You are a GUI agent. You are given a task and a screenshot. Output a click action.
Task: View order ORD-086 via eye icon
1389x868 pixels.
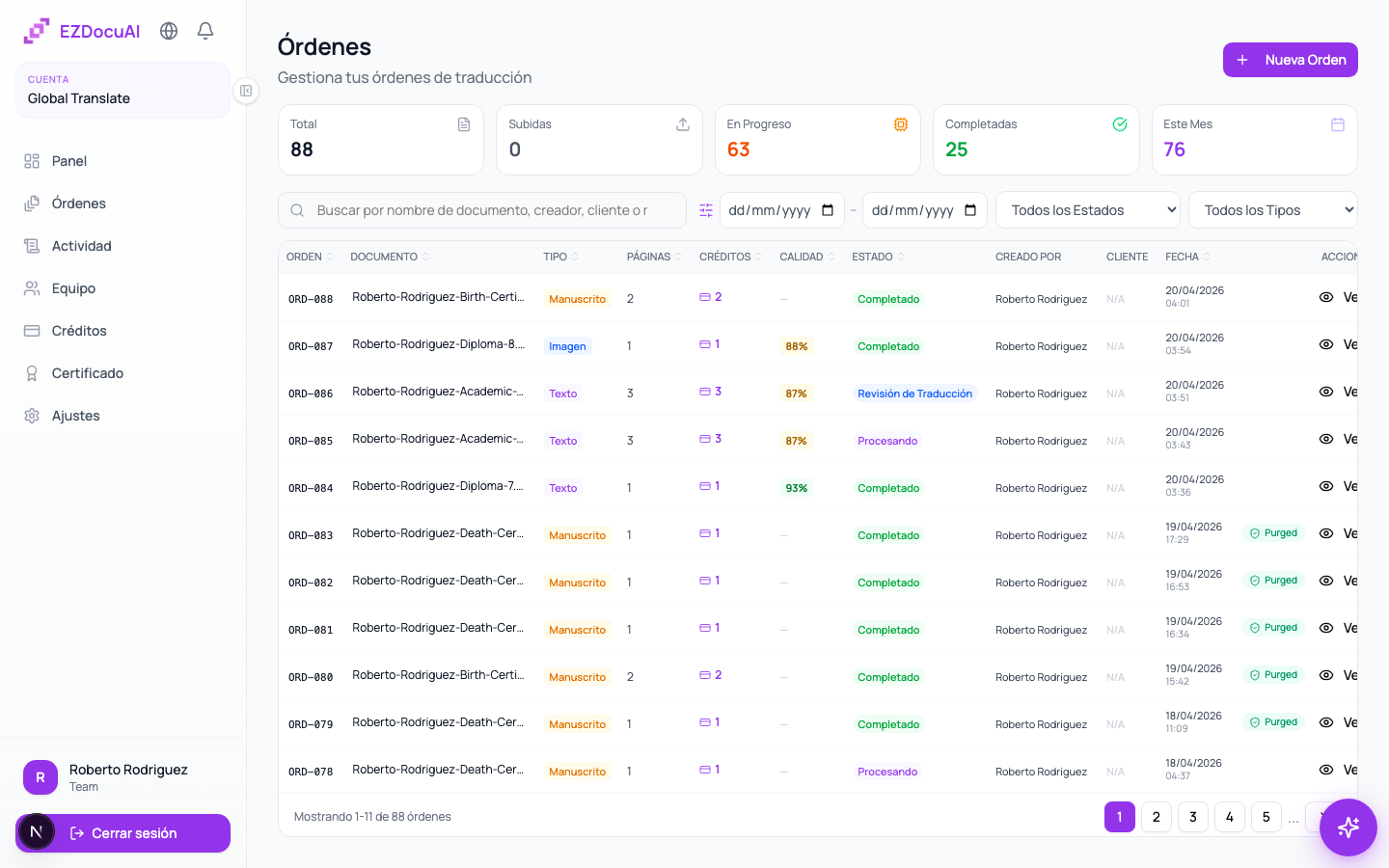click(1326, 392)
